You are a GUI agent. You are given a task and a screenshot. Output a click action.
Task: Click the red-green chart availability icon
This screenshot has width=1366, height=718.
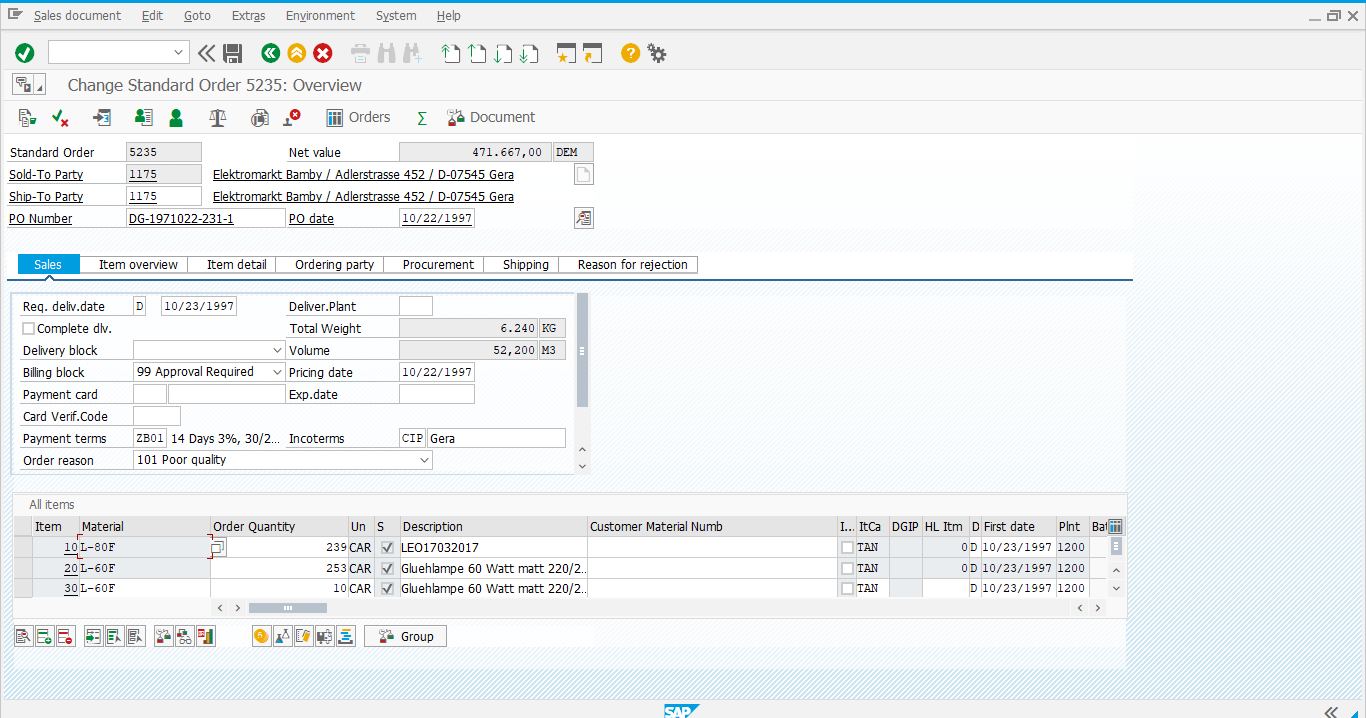click(x=206, y=636)
